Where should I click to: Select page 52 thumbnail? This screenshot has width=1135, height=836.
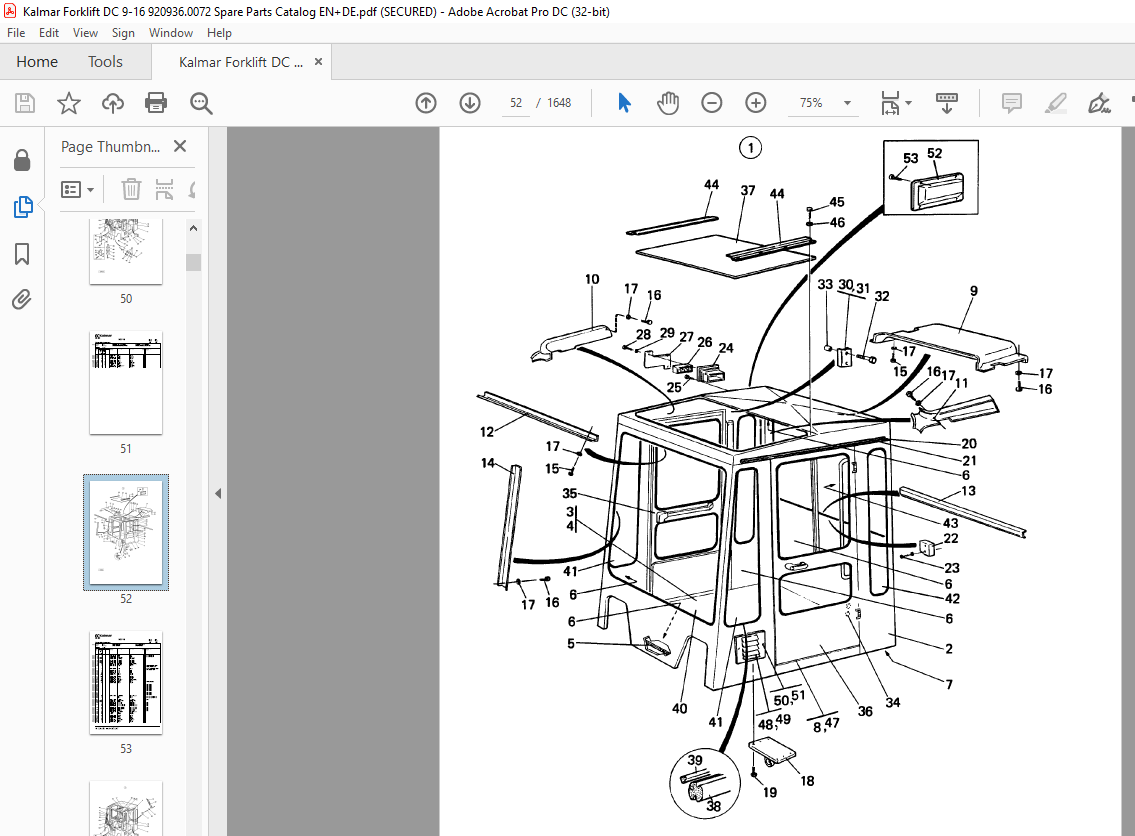[126, 532]
